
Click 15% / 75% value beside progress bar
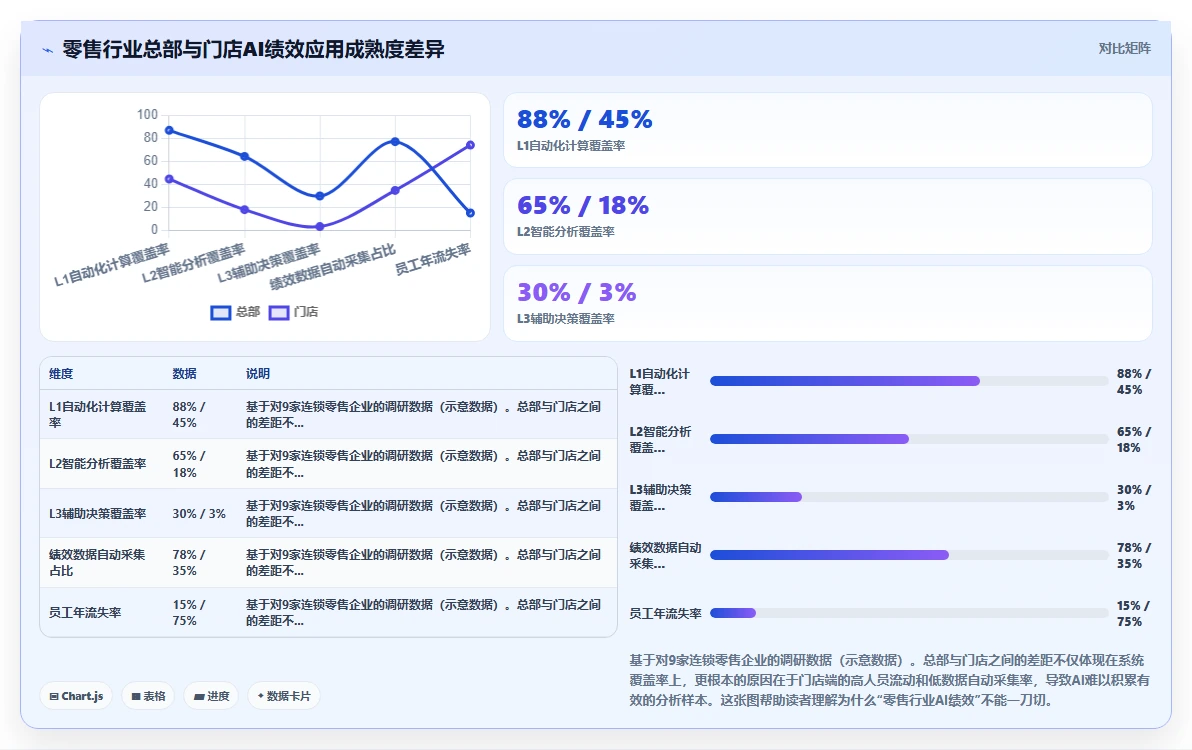(1133, 613)
